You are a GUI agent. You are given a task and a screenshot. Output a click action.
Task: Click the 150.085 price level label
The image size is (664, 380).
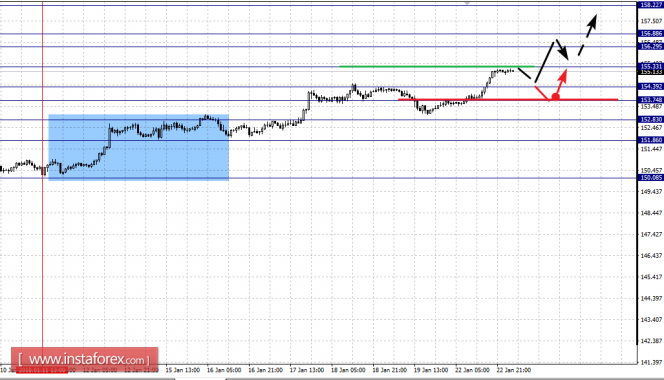pyautogui.click(x=651, y=178)
